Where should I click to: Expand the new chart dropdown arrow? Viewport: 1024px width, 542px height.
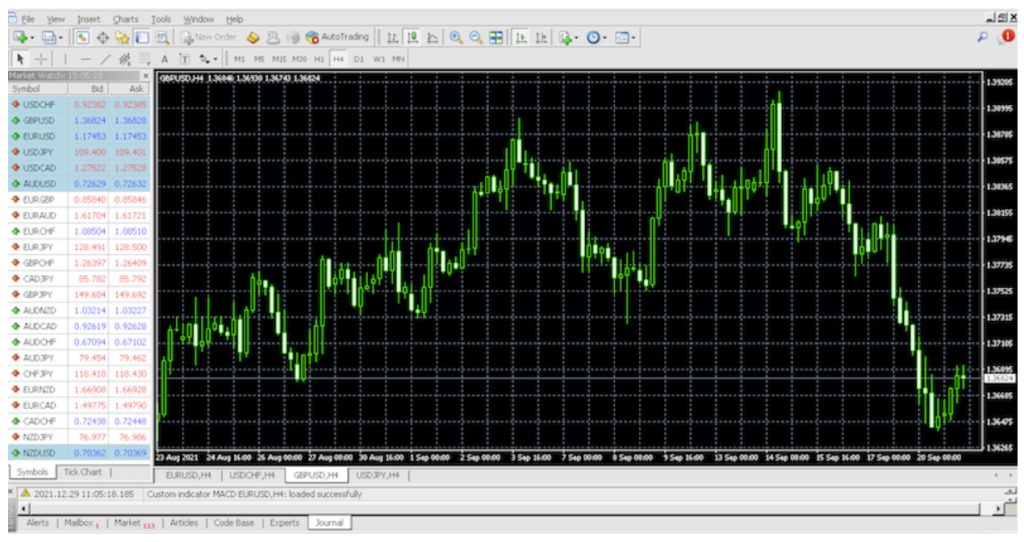click(x=33, y=37)
